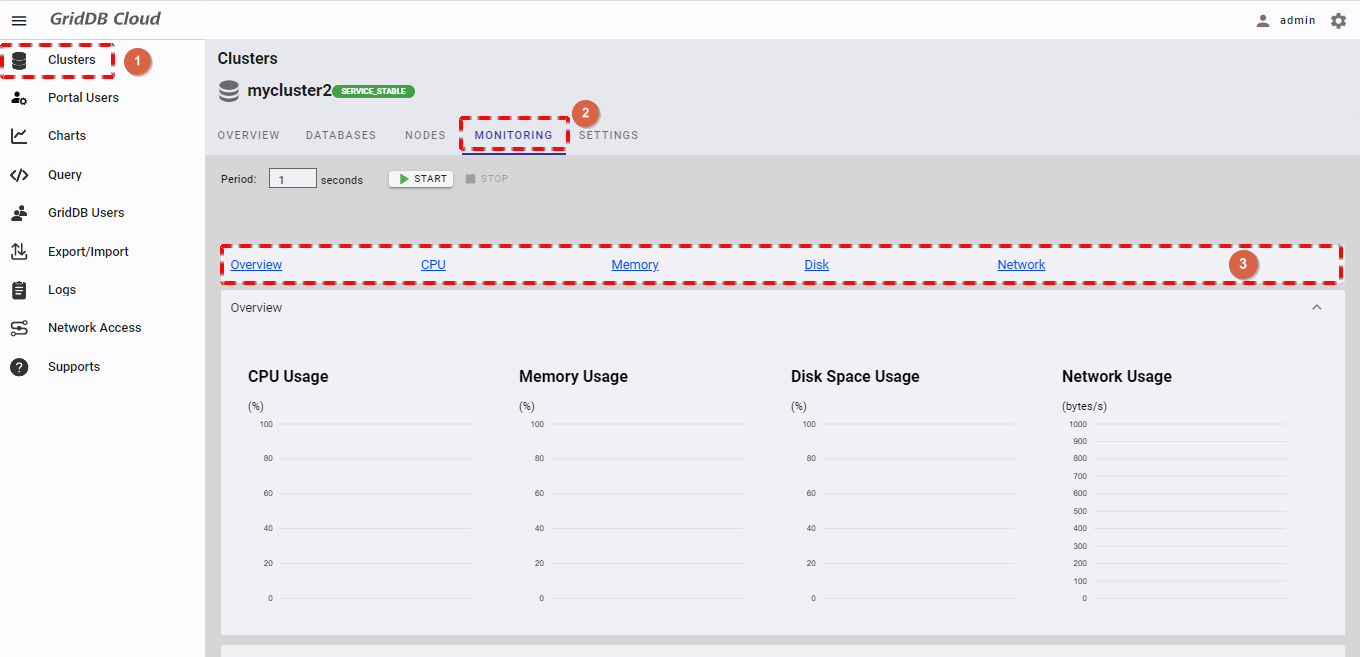The width and height of the screenshot is (1360, 657).
Task: Click the admin user avatar icon
Action: tap(1263, 20)
